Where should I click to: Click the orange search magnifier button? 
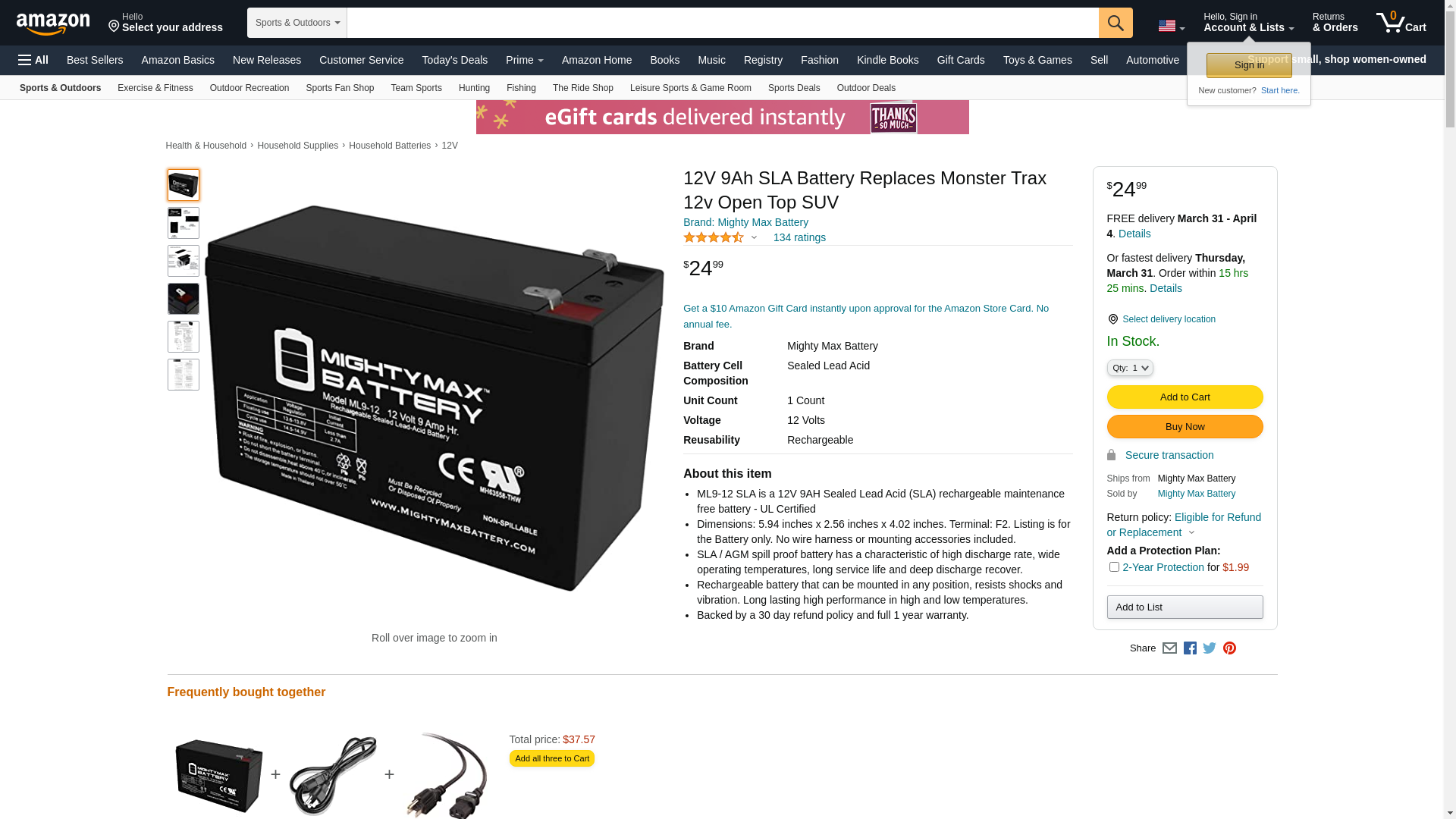[x=1116, y=23]
